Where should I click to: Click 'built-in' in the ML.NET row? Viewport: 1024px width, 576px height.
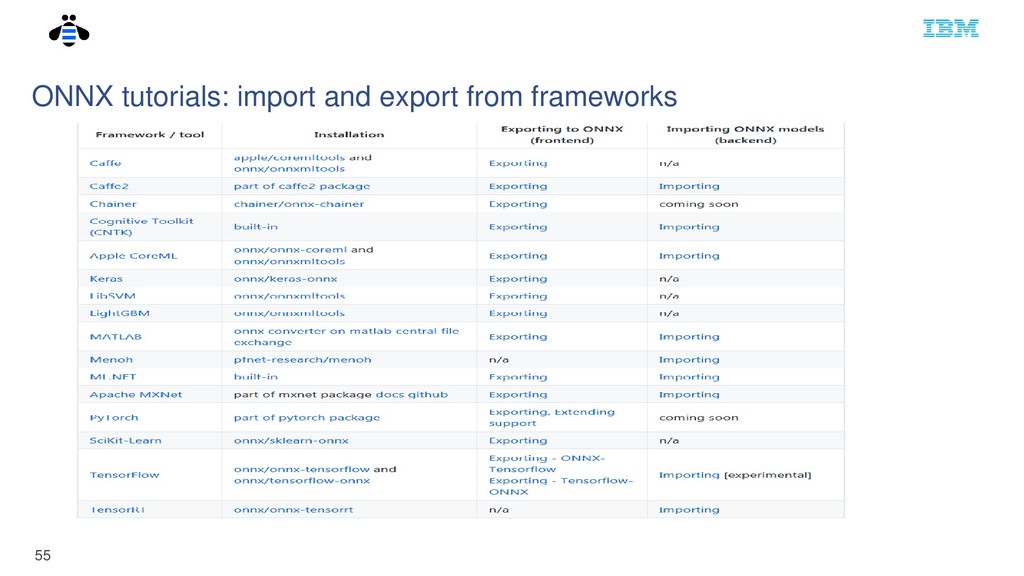256,377
